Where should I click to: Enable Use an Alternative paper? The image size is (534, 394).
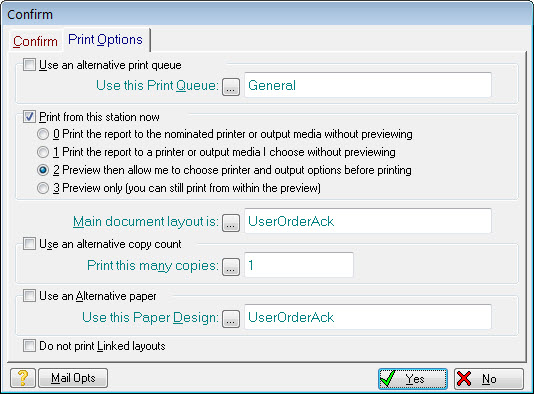(29, 296)
